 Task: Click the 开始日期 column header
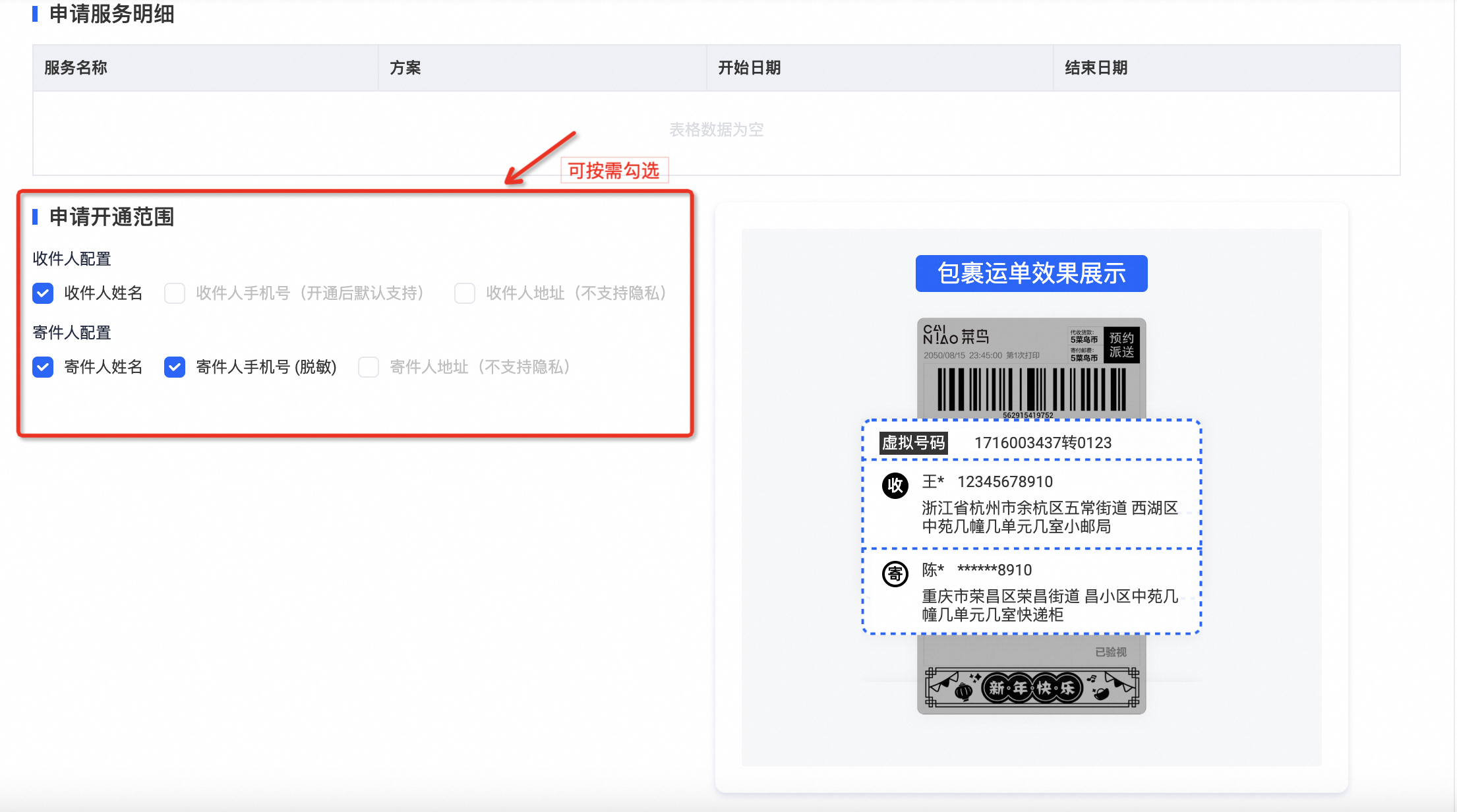point(880,68)
